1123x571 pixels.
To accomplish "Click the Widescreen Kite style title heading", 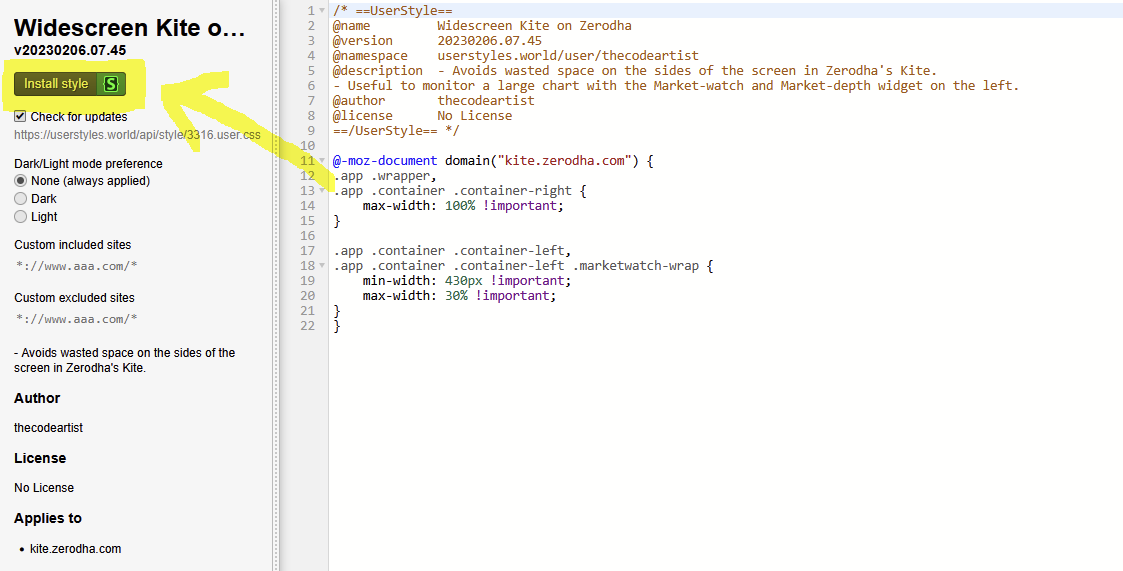I will (x=129, y=28).
